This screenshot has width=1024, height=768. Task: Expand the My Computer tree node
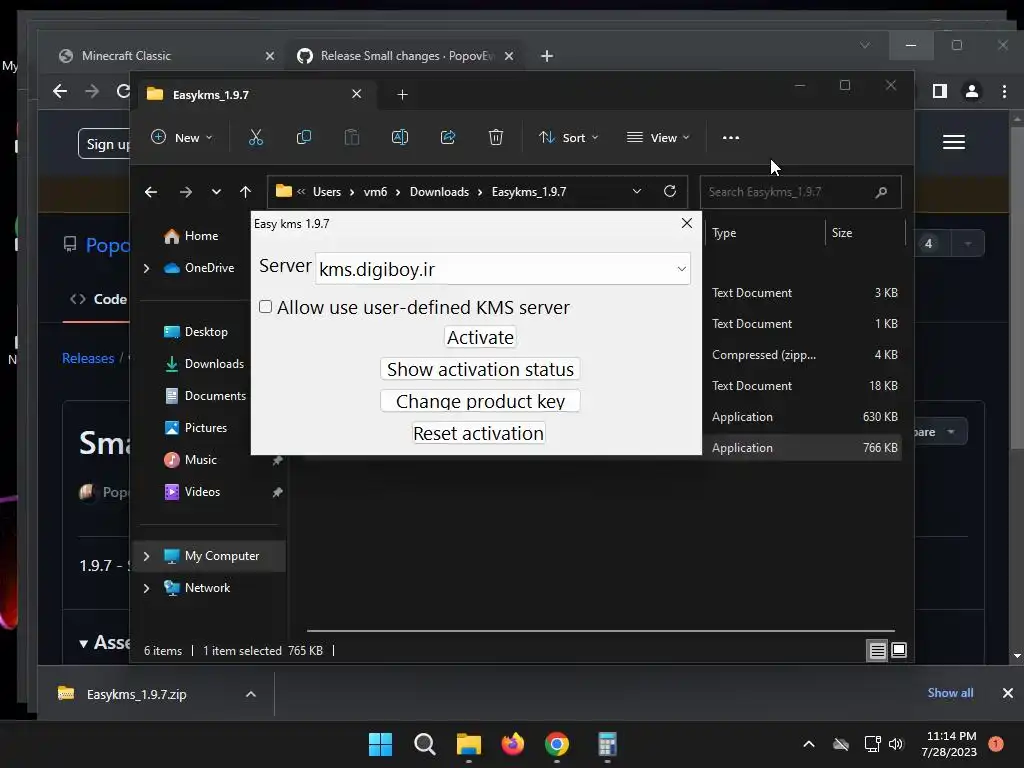click(x=146, y=556)
